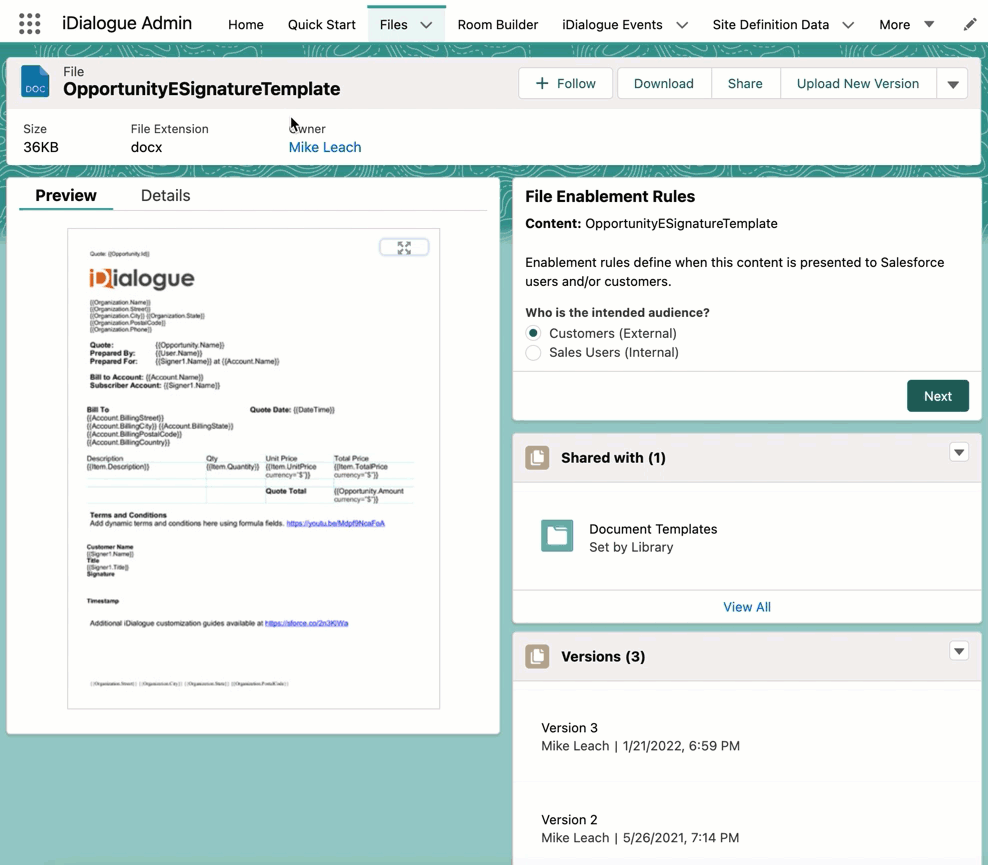Screen dimensions: 988x865
Task: Click the document preview thumbnail
Action: tap(253, 469)
